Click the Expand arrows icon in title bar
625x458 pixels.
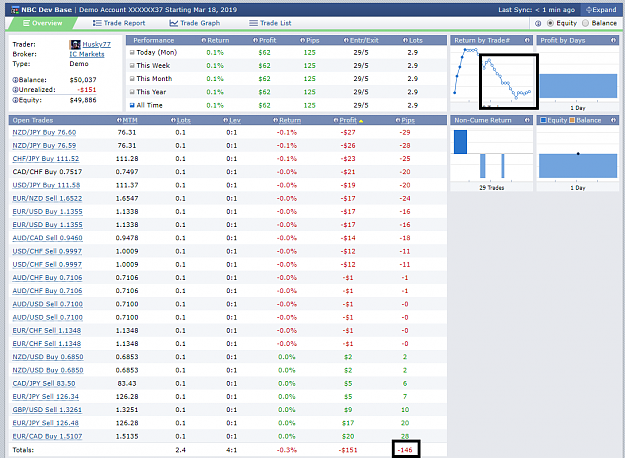click(588, 10)
